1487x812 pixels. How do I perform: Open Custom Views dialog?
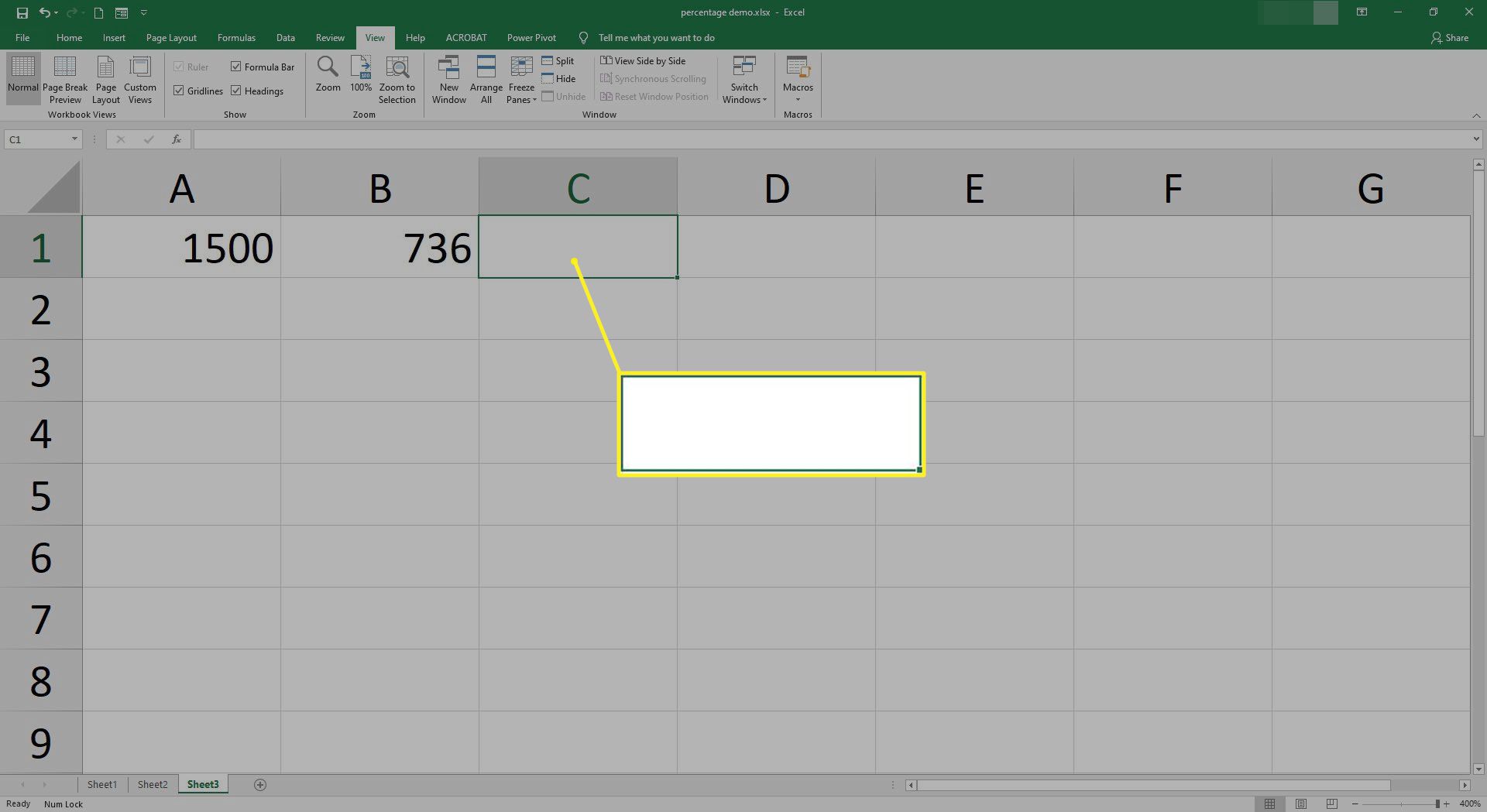pos(140,79)
